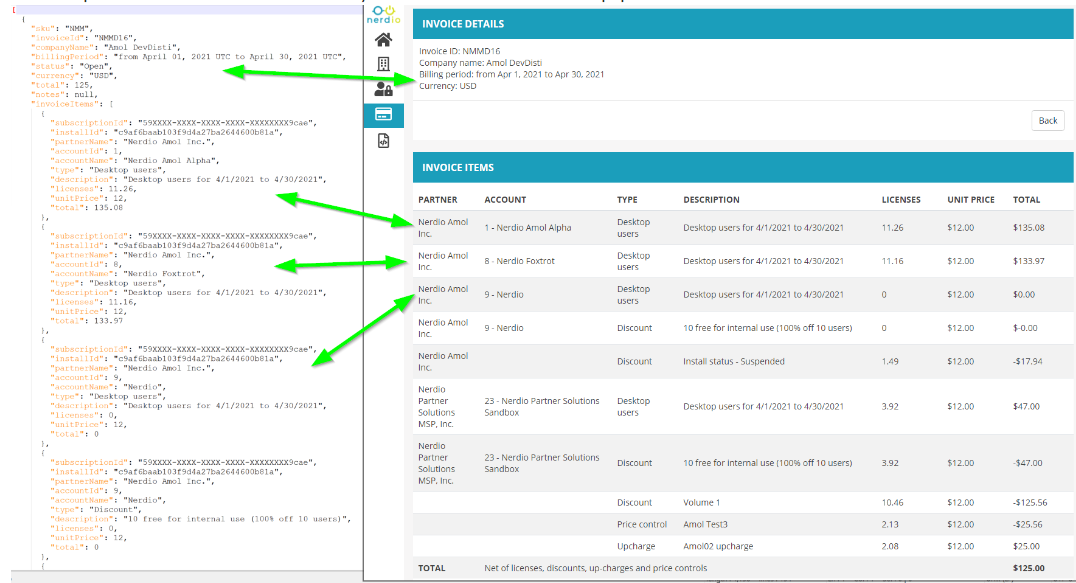Viewport: 1076px width, 583px height.
Task: Click total cell '-$125.56'
Action: 1030,503
